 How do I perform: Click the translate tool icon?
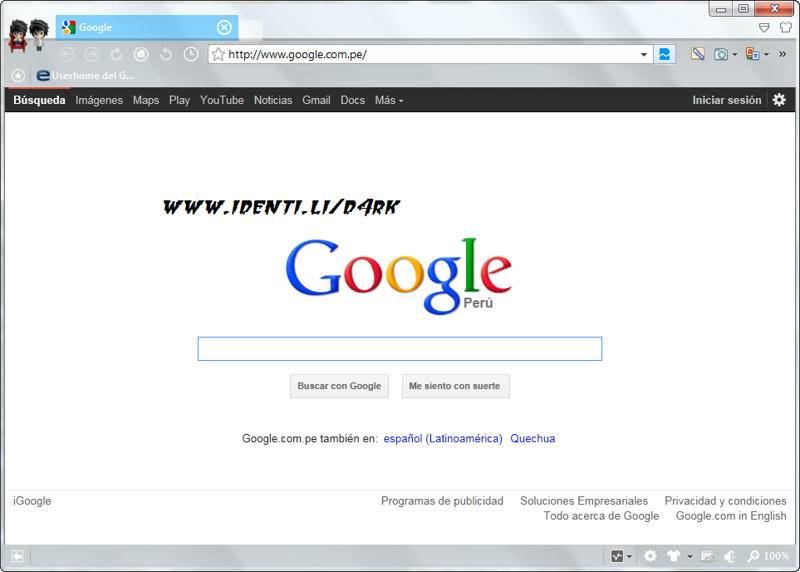pyautogui.click(x=752, y=54)
